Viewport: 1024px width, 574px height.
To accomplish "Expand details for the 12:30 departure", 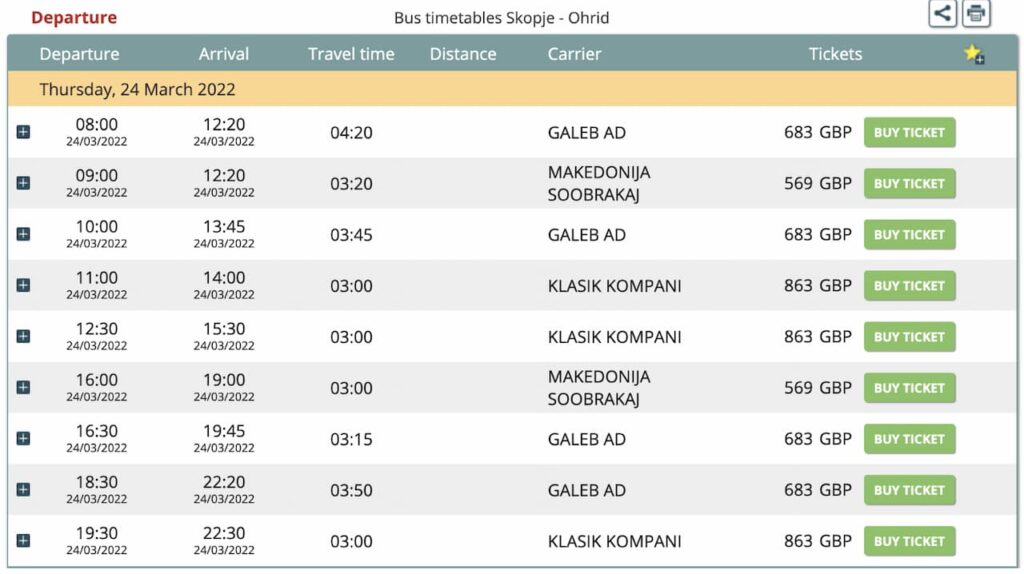I will 24,336.
